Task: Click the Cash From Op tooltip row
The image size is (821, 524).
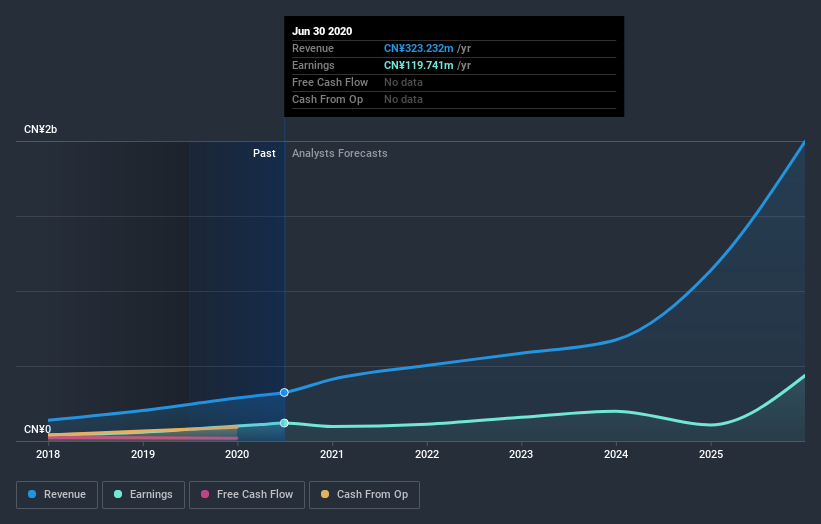Action: pyautogui.click(x=454, y=99)
